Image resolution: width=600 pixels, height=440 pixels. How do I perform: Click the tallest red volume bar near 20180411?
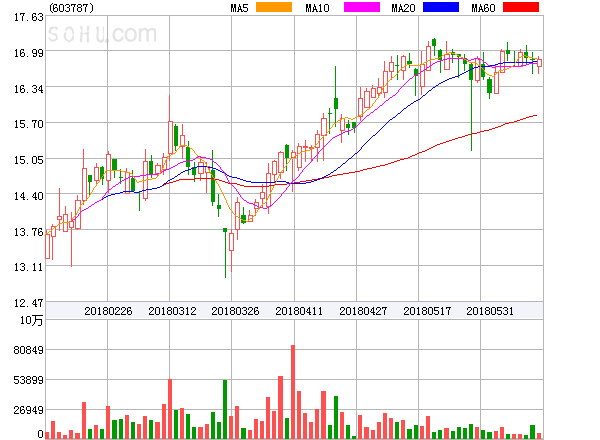click(x=293, y=391)
